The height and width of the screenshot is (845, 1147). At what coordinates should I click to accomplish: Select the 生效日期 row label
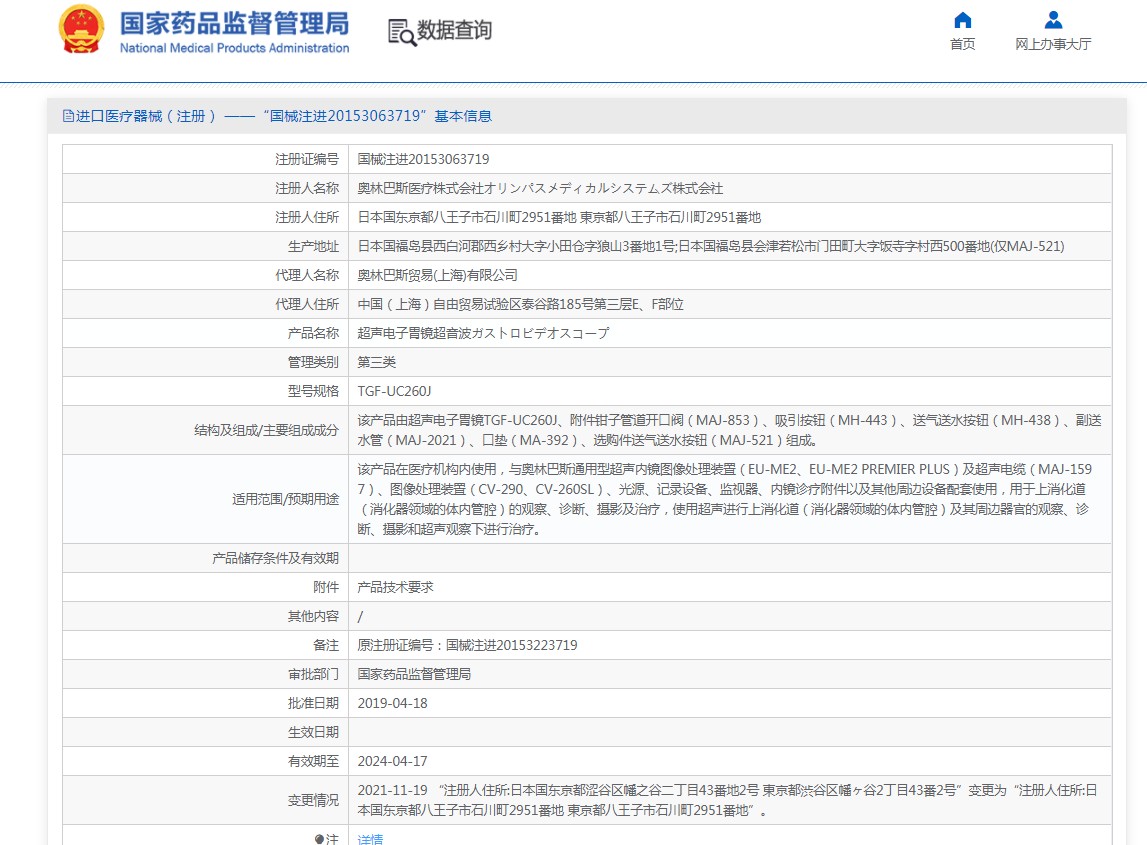pos(314,732)
